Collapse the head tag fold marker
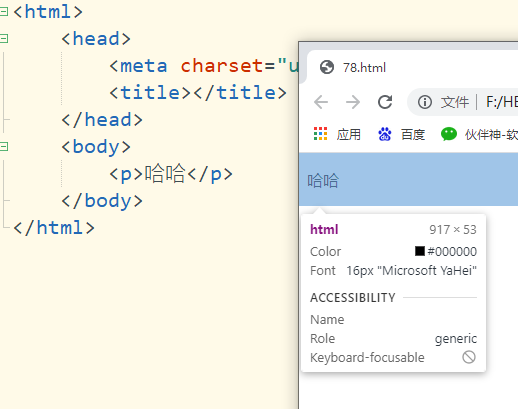Image resolution: width=518 pixels, height=409 pixels. (4, 39)
